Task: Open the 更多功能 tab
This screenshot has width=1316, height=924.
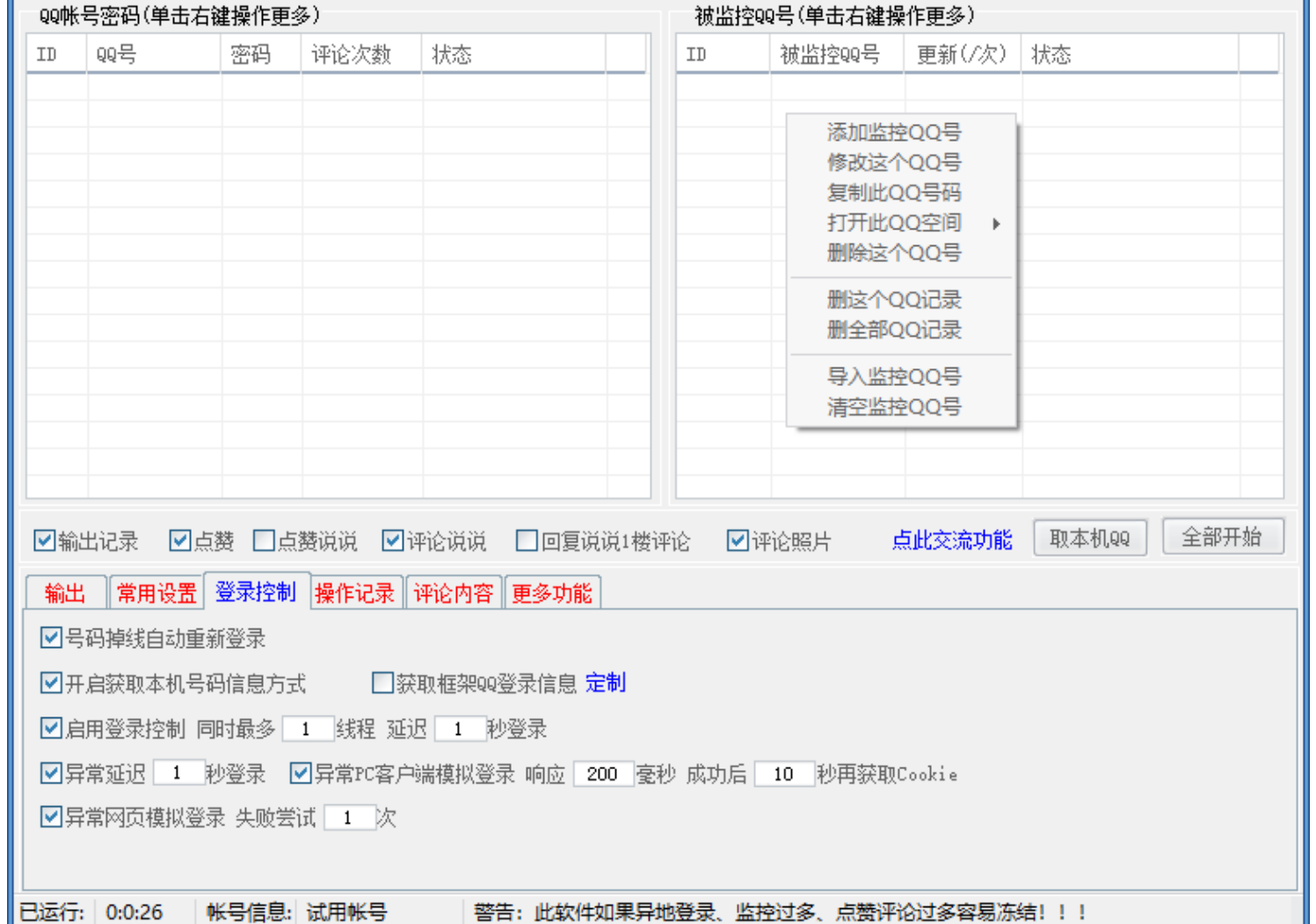Action: point(552,593)
